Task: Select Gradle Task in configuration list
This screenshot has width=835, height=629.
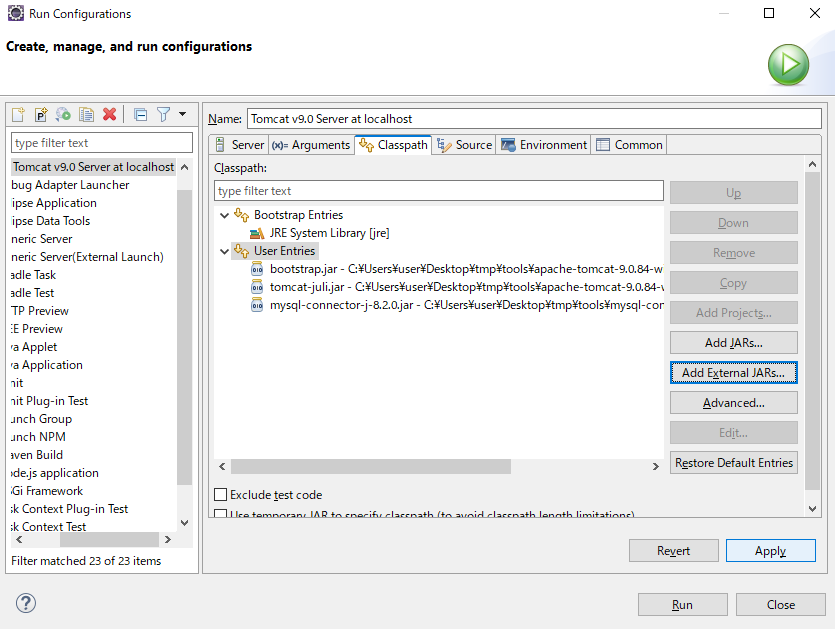Action: tap(34, 275)
